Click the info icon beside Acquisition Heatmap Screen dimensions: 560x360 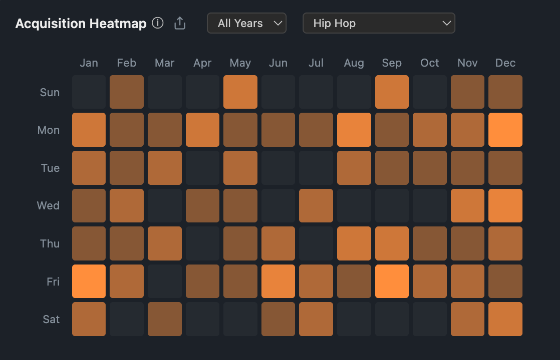pos(158,23)
